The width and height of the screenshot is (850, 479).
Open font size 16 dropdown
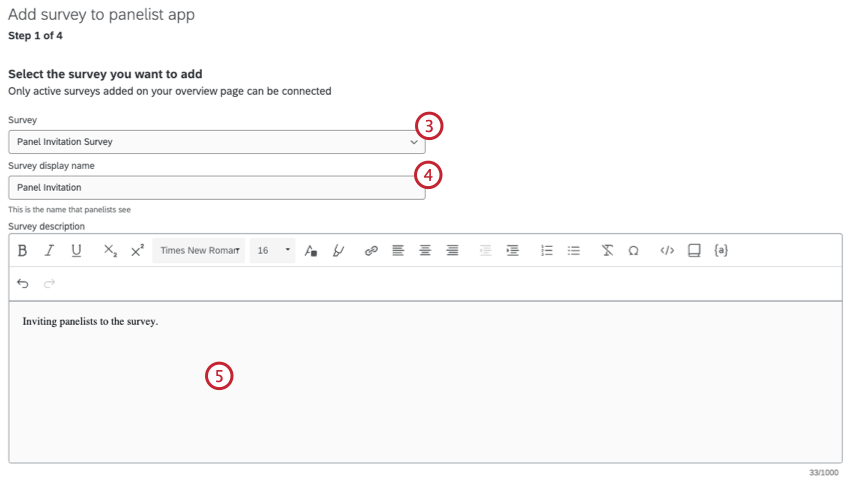click(273, 250)
